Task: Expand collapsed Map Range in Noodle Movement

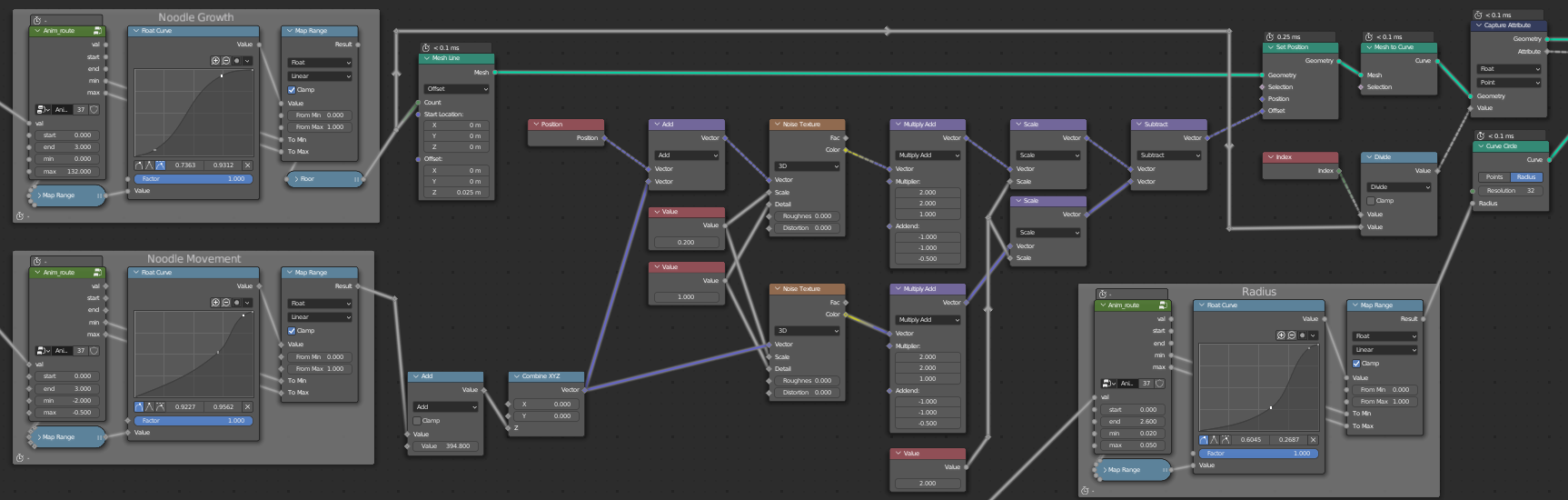Action: (x=37, y=437)
